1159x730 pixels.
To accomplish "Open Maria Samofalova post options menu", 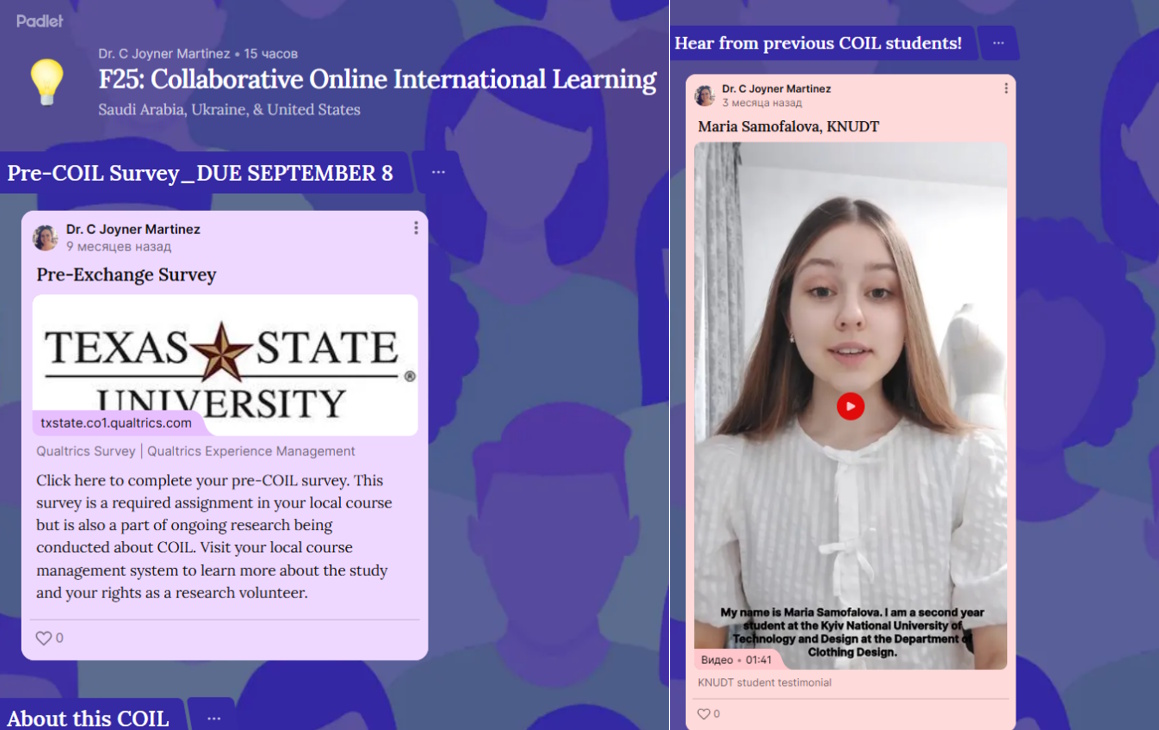I will [x=1005, y=89].
